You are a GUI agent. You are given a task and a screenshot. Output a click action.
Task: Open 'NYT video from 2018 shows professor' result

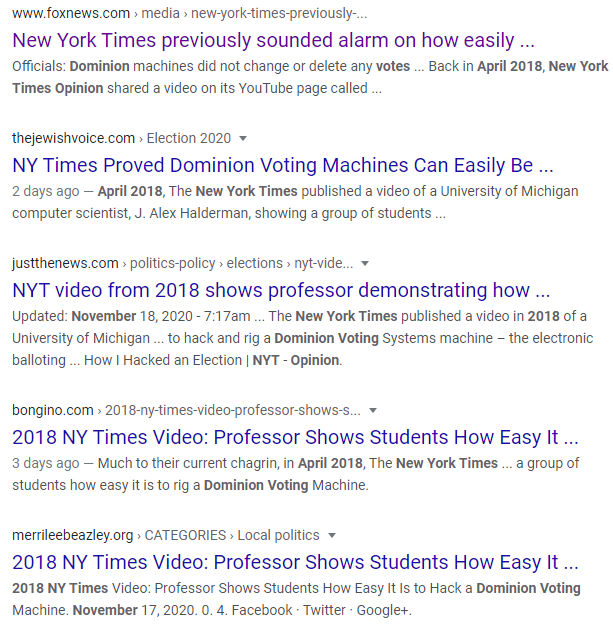(x=281, y=290)
